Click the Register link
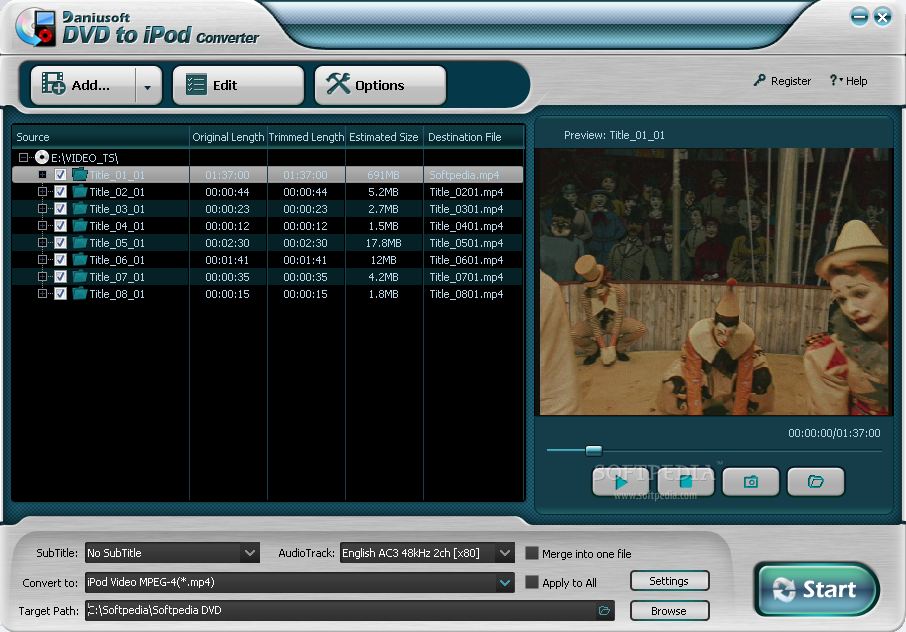This screenshot has height=632, width=906. (x=782, y=81)
